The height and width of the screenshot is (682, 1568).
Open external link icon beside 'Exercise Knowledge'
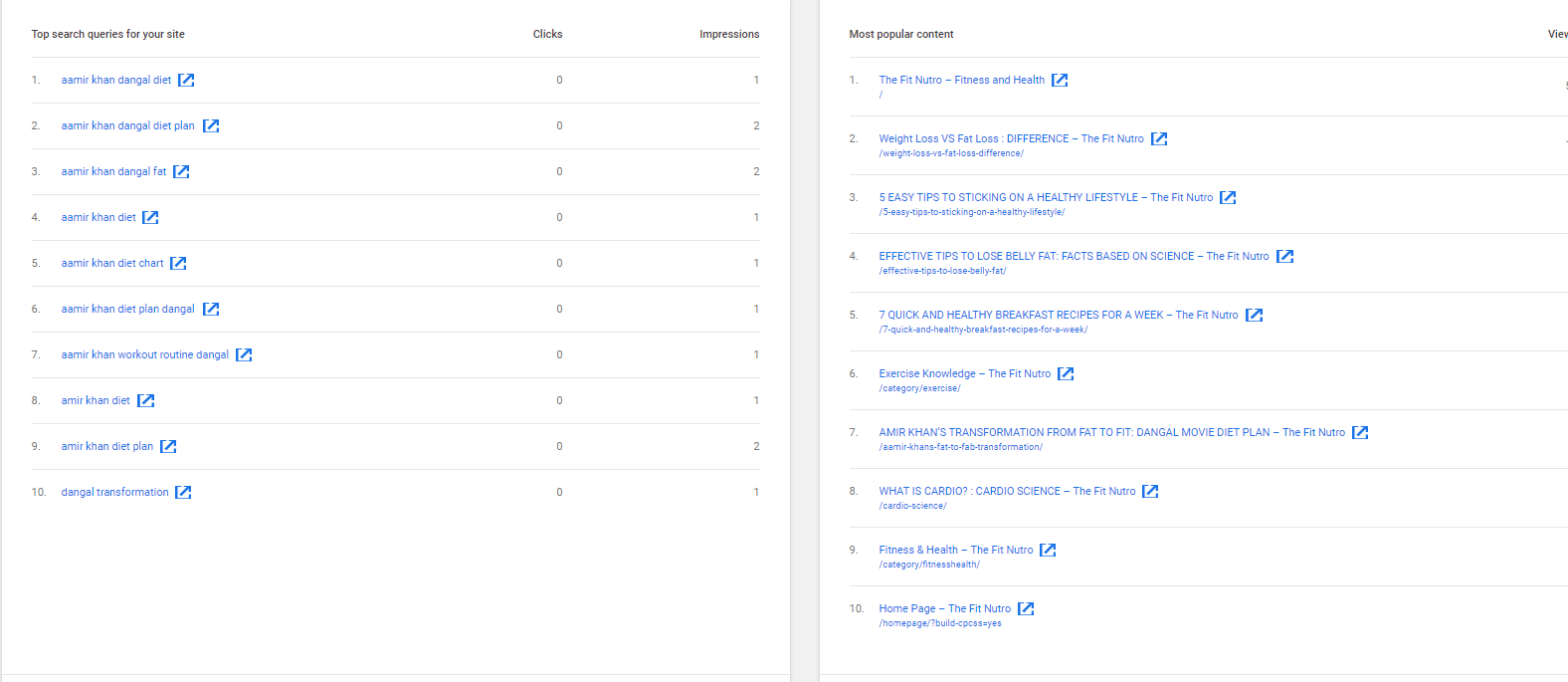[x=1066, y=373]
